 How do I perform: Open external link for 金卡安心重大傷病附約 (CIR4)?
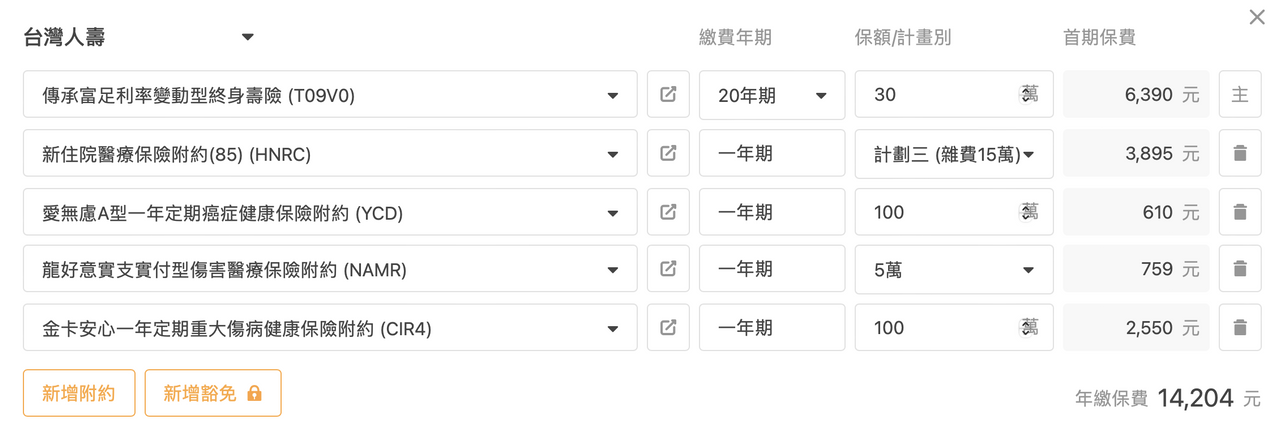pyautogui.click(x=668, y=327)
